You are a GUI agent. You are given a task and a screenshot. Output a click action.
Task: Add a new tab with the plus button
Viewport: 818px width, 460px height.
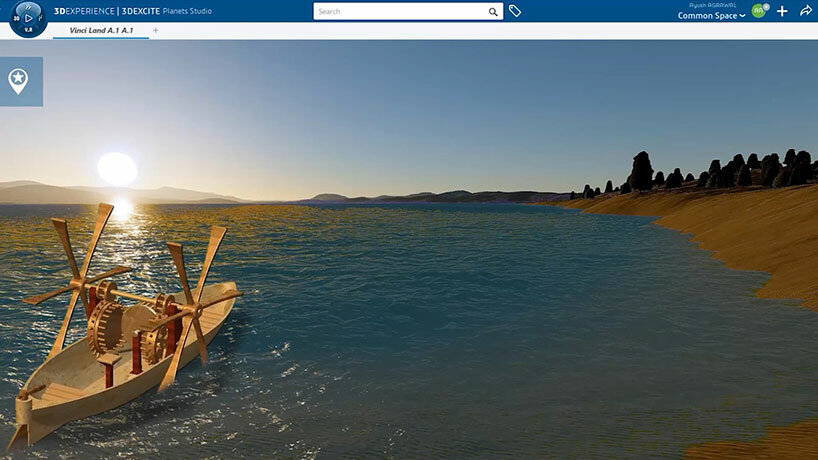pos(155,31)
